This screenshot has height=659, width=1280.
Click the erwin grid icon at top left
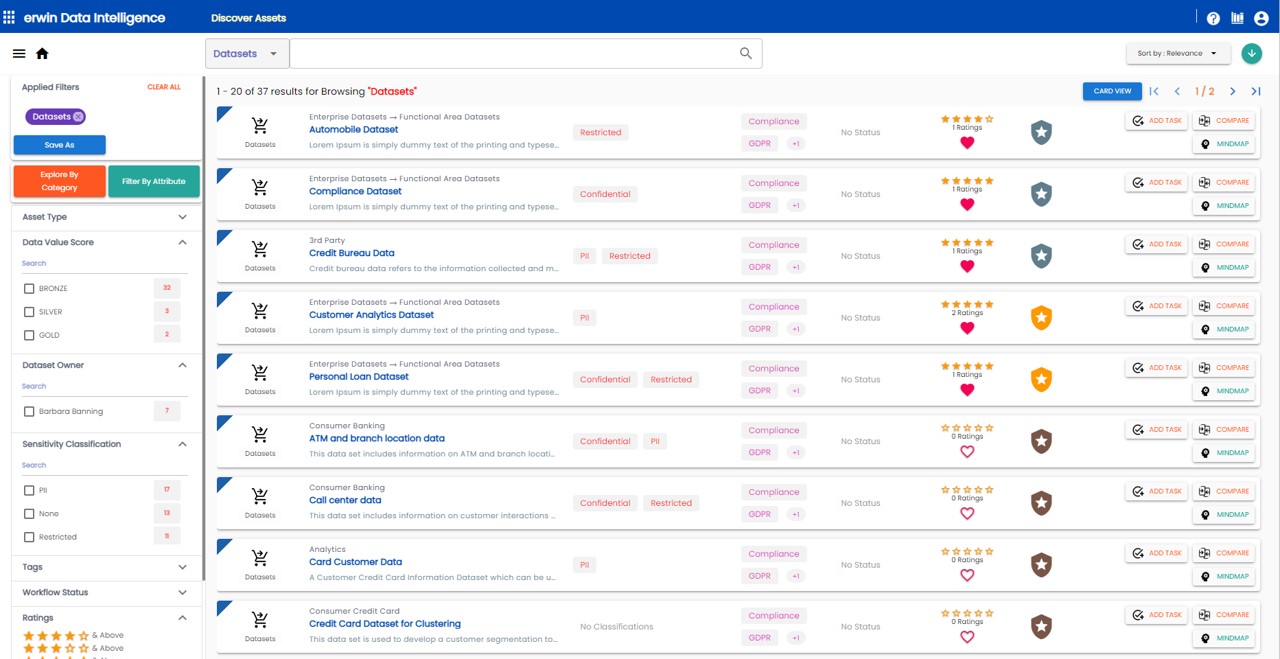(11, 16)
